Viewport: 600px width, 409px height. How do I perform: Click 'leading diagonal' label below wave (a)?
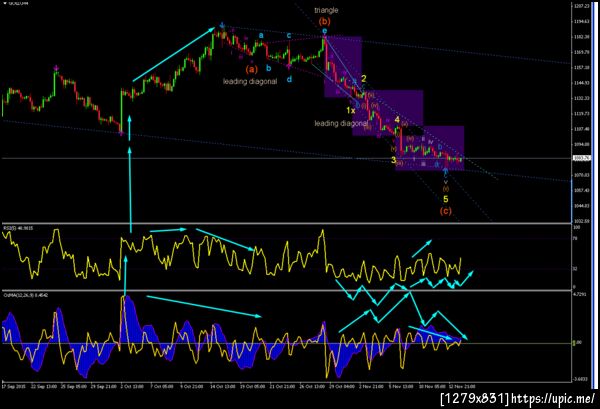[x=250, y=81]
